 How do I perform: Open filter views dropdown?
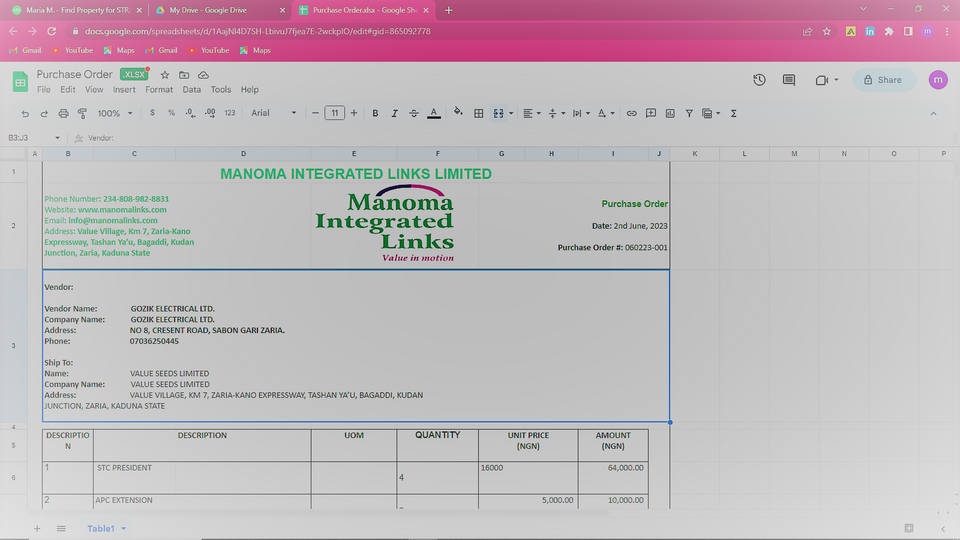coord(711,113)
